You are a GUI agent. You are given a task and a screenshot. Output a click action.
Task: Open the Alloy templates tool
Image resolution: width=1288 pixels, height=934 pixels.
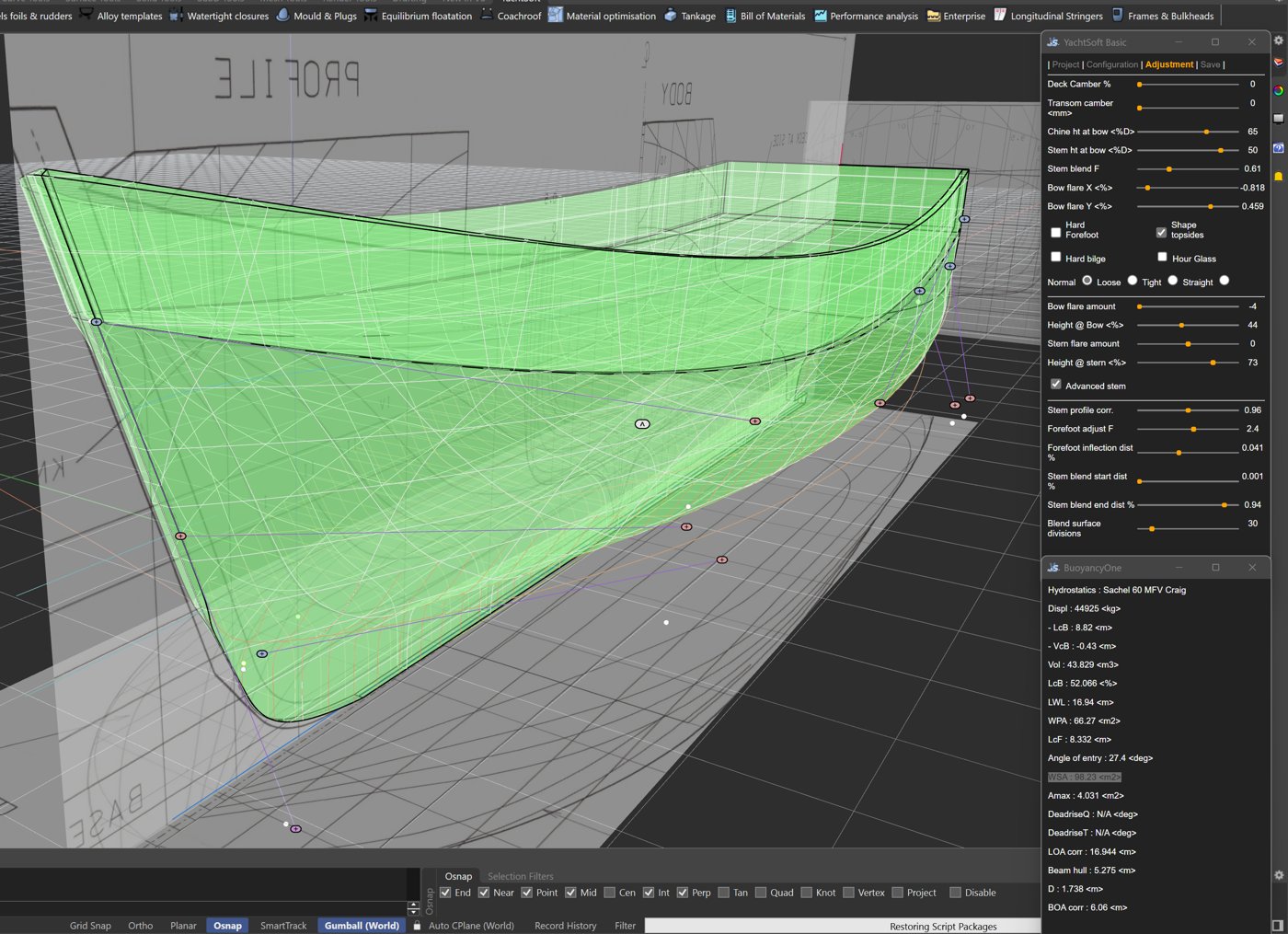[x=121, y=16]
